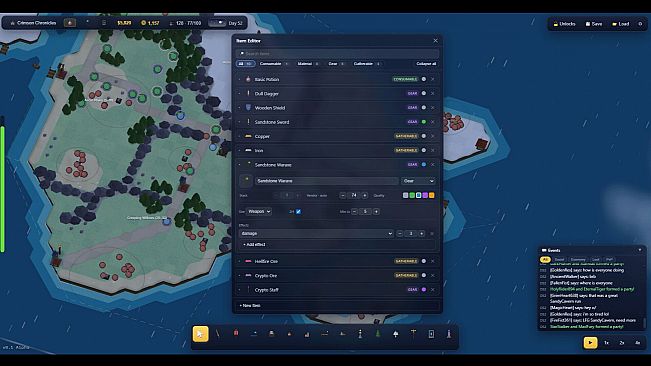Select the door/portal frame tool

coord(431,334)
